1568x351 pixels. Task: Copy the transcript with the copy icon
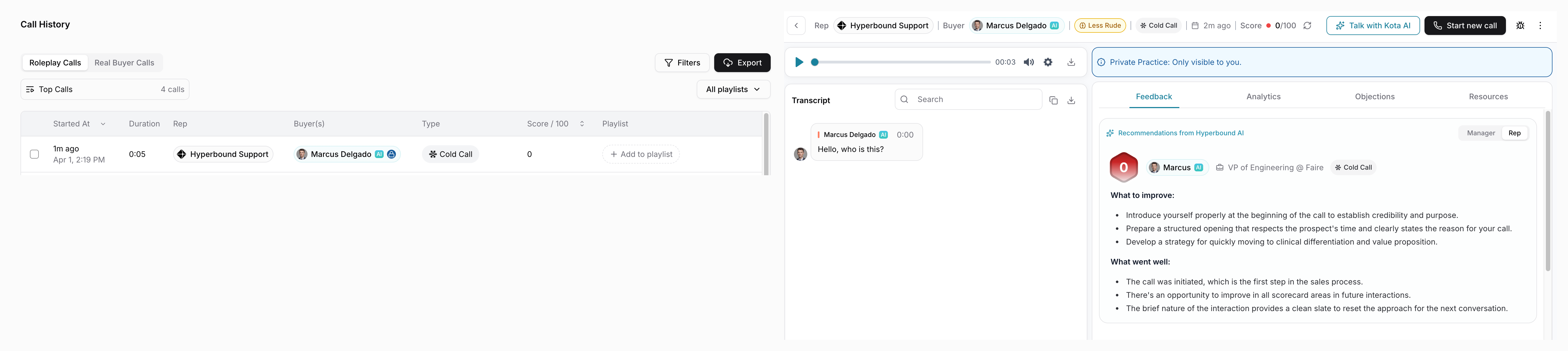(1053, 101)
